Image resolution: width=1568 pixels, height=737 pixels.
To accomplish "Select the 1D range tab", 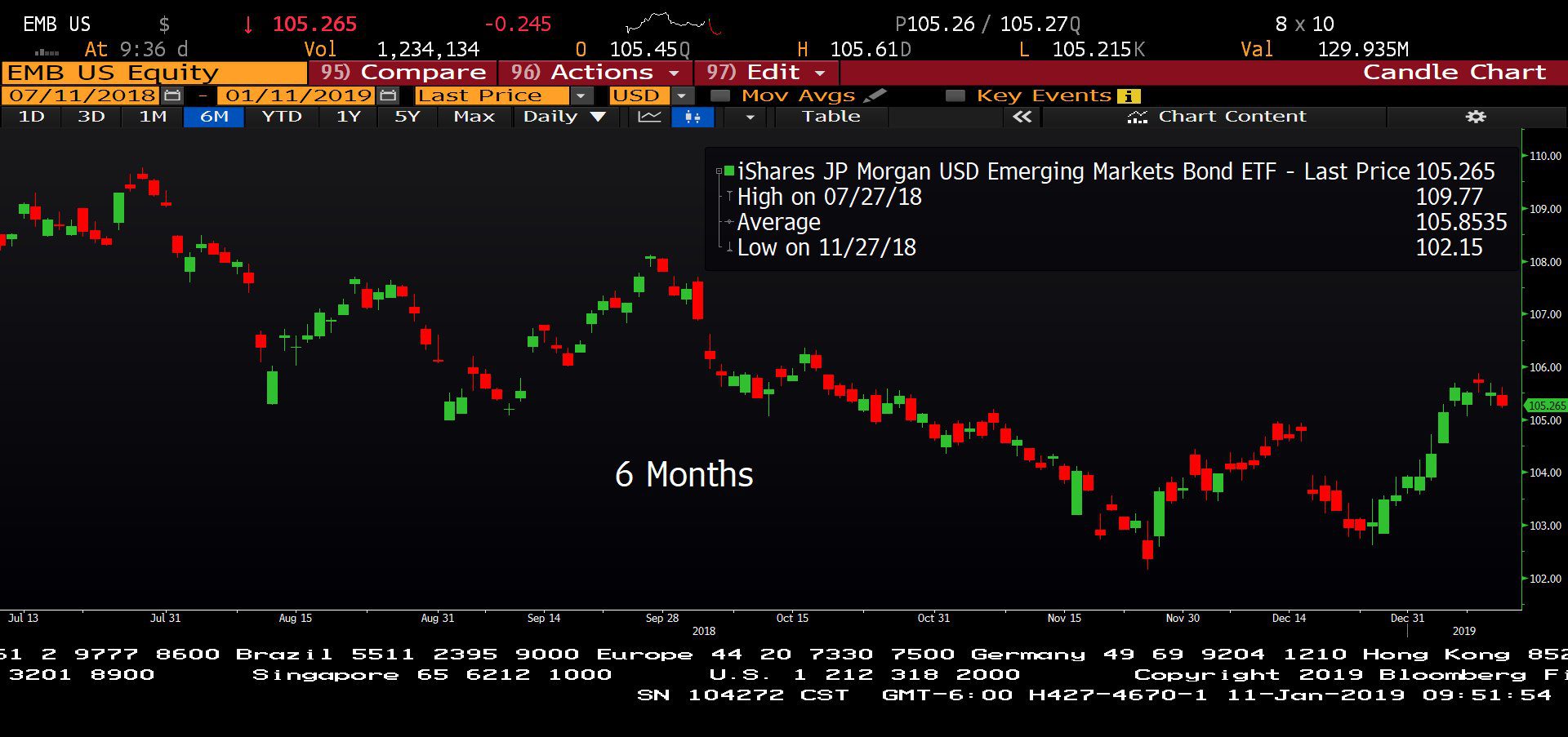I will click(31, 117).
